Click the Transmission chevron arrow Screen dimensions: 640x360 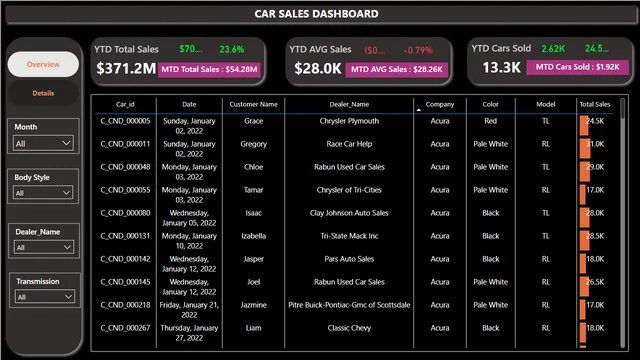click(68, 297)
